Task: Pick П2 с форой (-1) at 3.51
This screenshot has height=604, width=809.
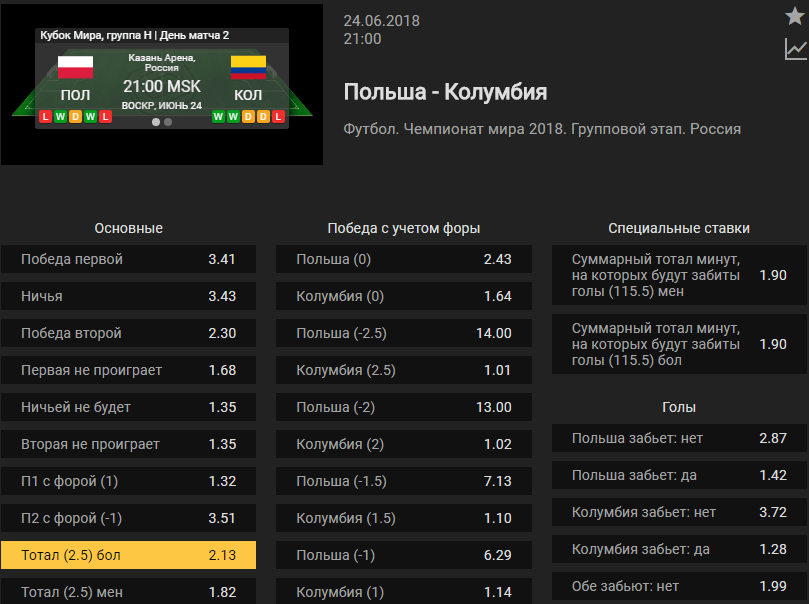Action: pyautogui.click(x=128, y=518)
